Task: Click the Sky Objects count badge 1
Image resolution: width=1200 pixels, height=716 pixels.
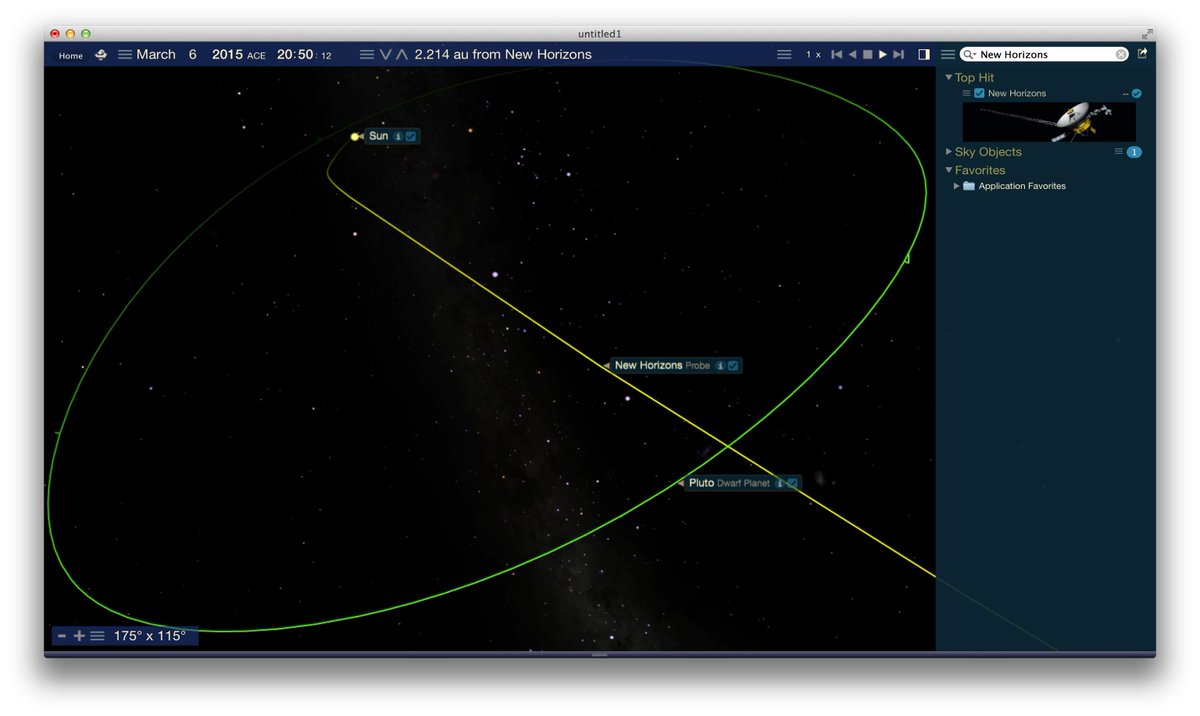Action: (x=1134, y=152)
